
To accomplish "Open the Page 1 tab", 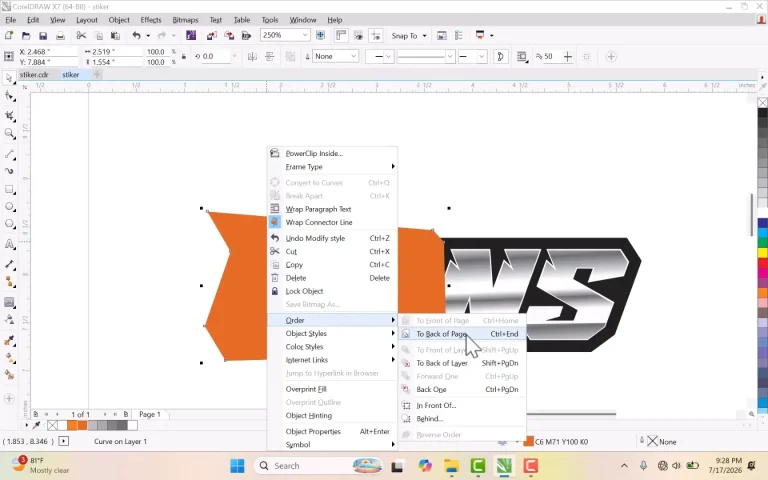I will (x=150, y=414).
